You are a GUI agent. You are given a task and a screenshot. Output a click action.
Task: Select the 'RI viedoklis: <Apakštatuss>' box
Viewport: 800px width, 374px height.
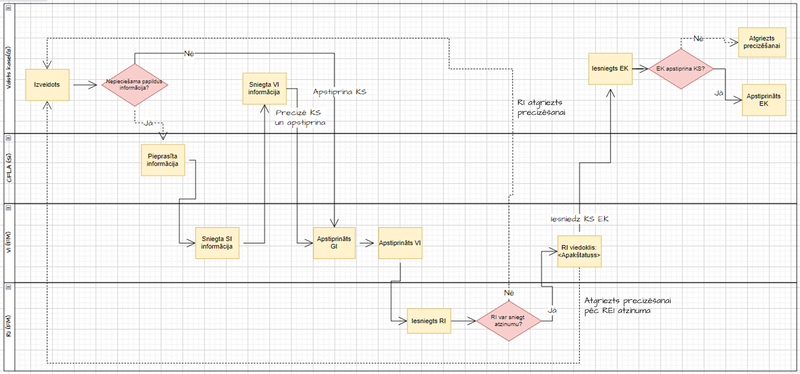(580, 251)
